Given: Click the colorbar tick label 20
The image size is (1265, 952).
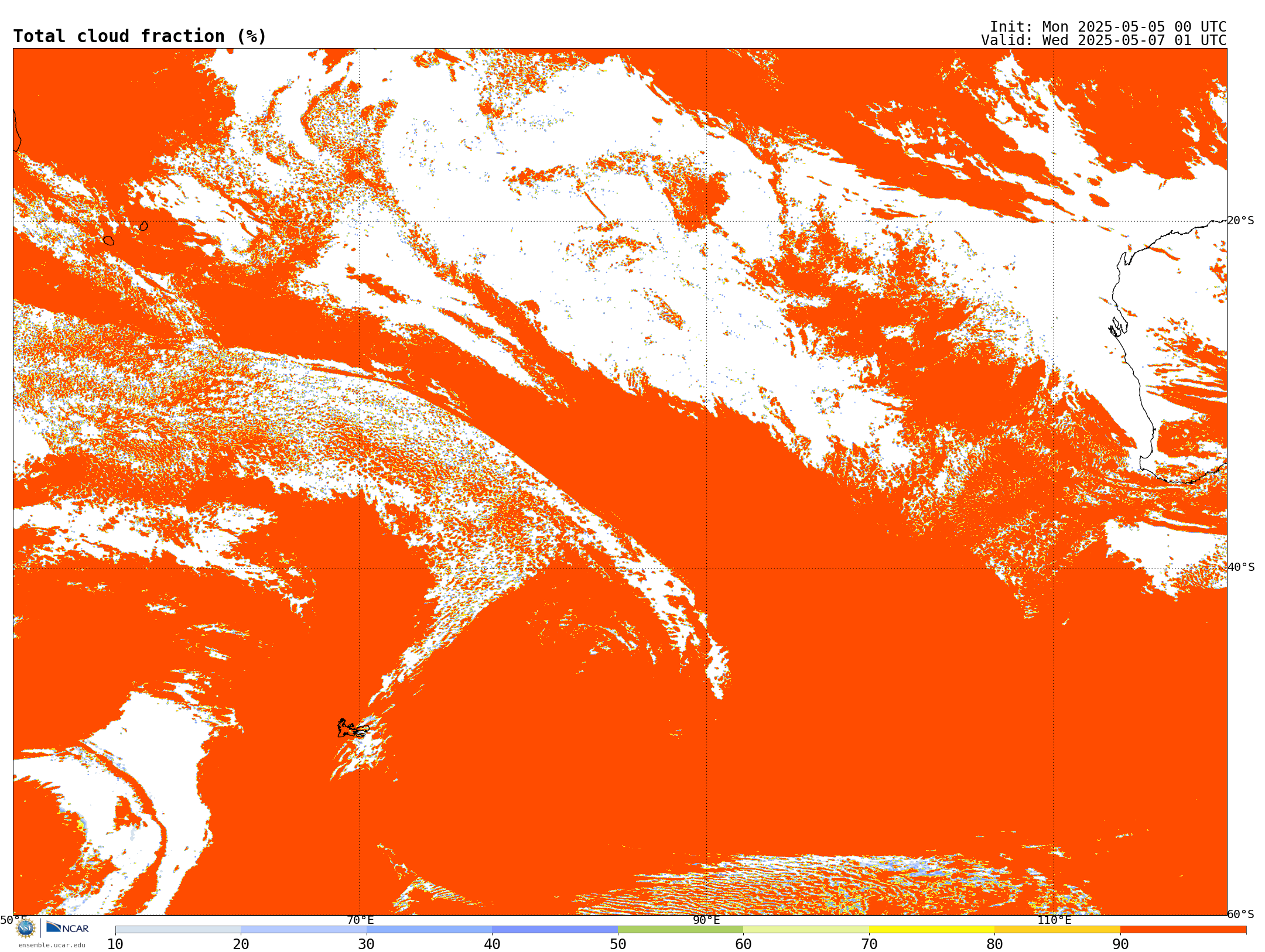Looking at the screenshot, I should 241,944.
